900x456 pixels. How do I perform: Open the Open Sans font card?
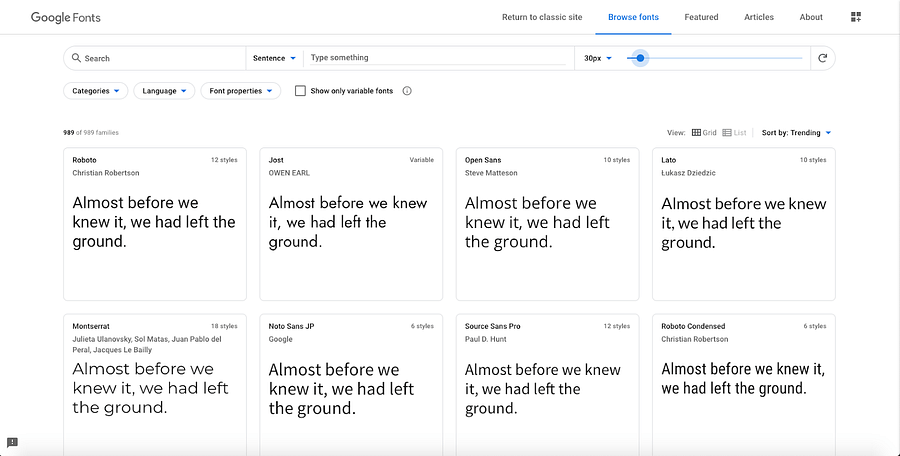pos(548,224)
